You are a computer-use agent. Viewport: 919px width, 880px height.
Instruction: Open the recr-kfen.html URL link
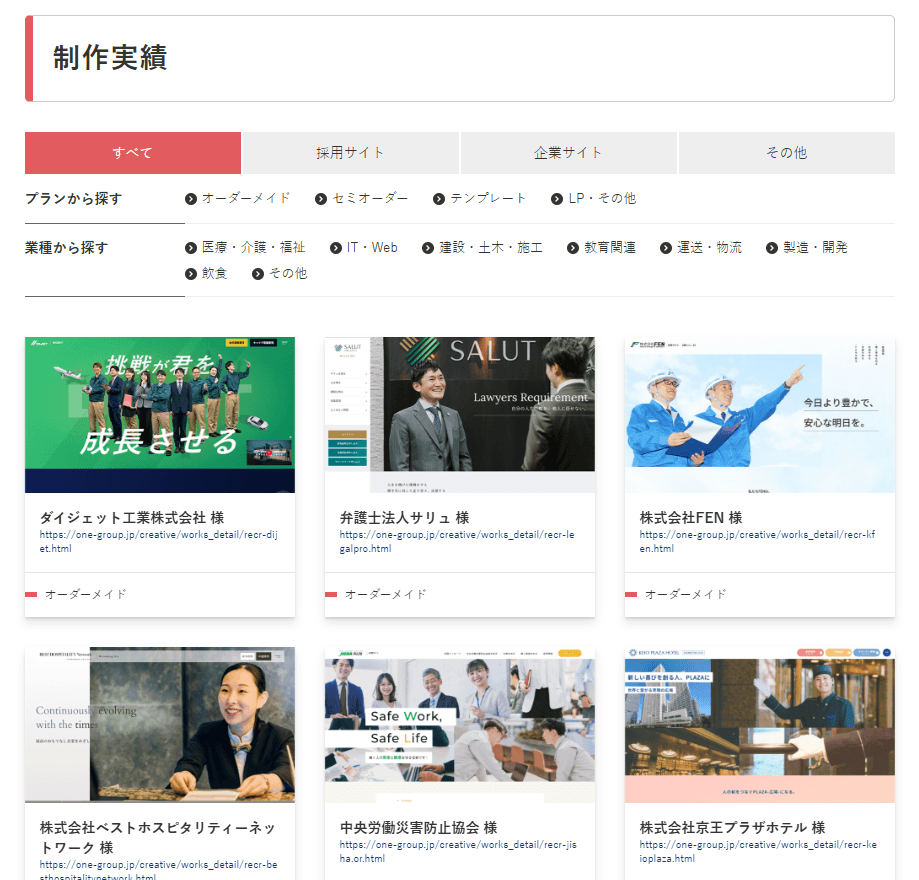click(x=757, y=542)
